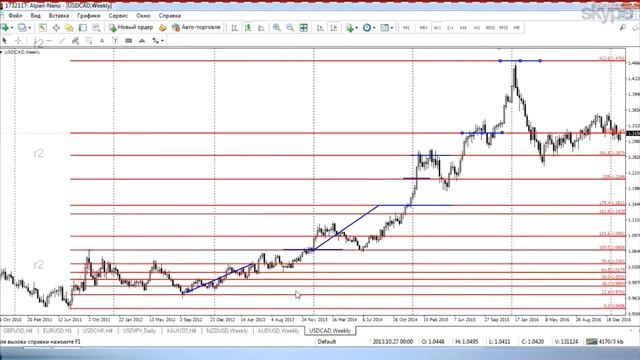The image size is (640, 360).
Task: Select the text label 'T' tool
Action: [x=115, y=41]
